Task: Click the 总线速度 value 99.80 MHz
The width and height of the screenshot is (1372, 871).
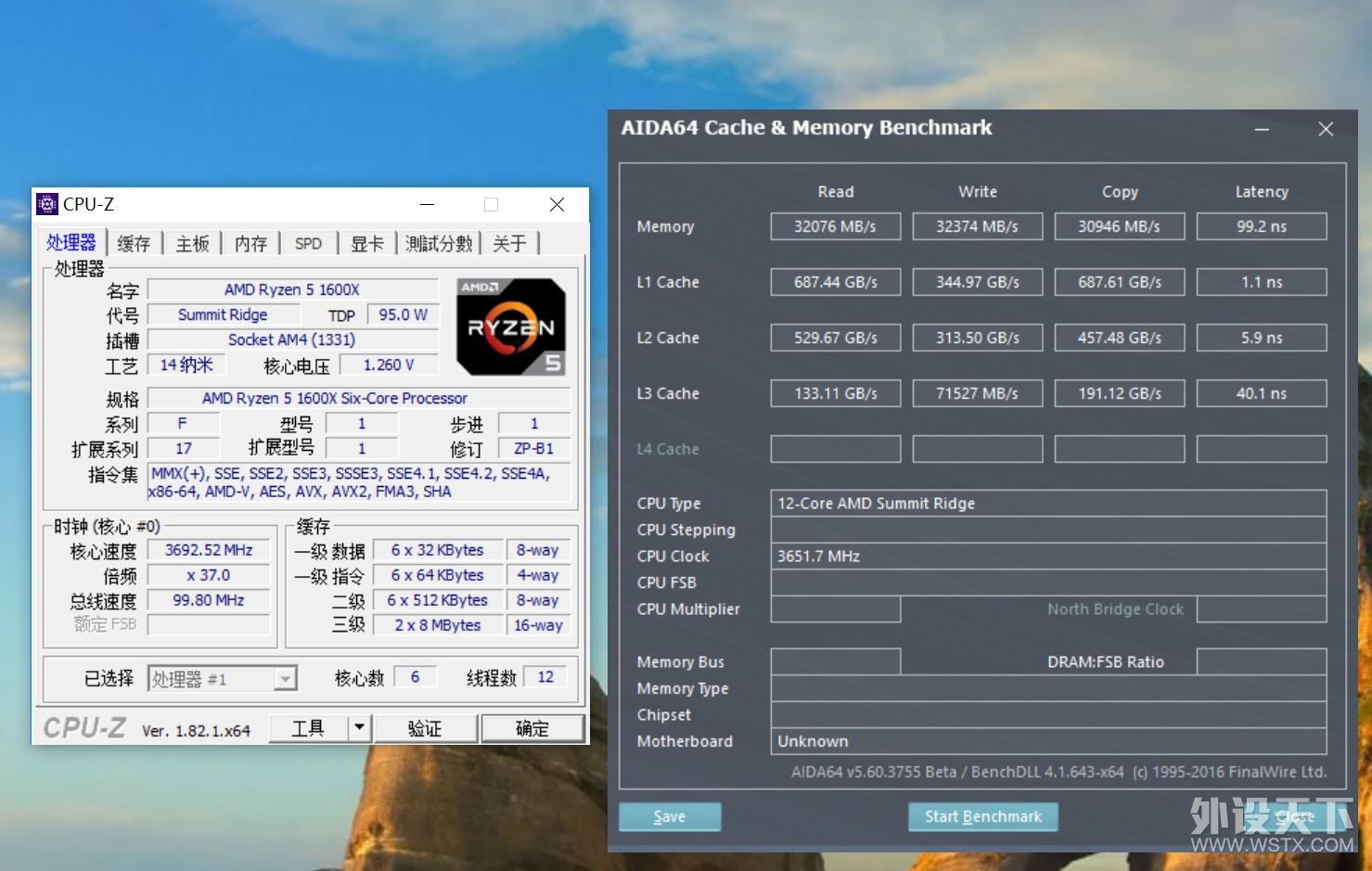Action: point(209,600)
